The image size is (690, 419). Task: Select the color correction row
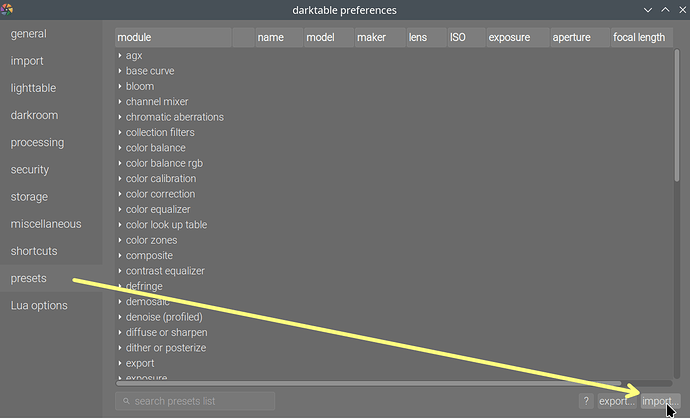pyautogui.click(x=394, y=194)
